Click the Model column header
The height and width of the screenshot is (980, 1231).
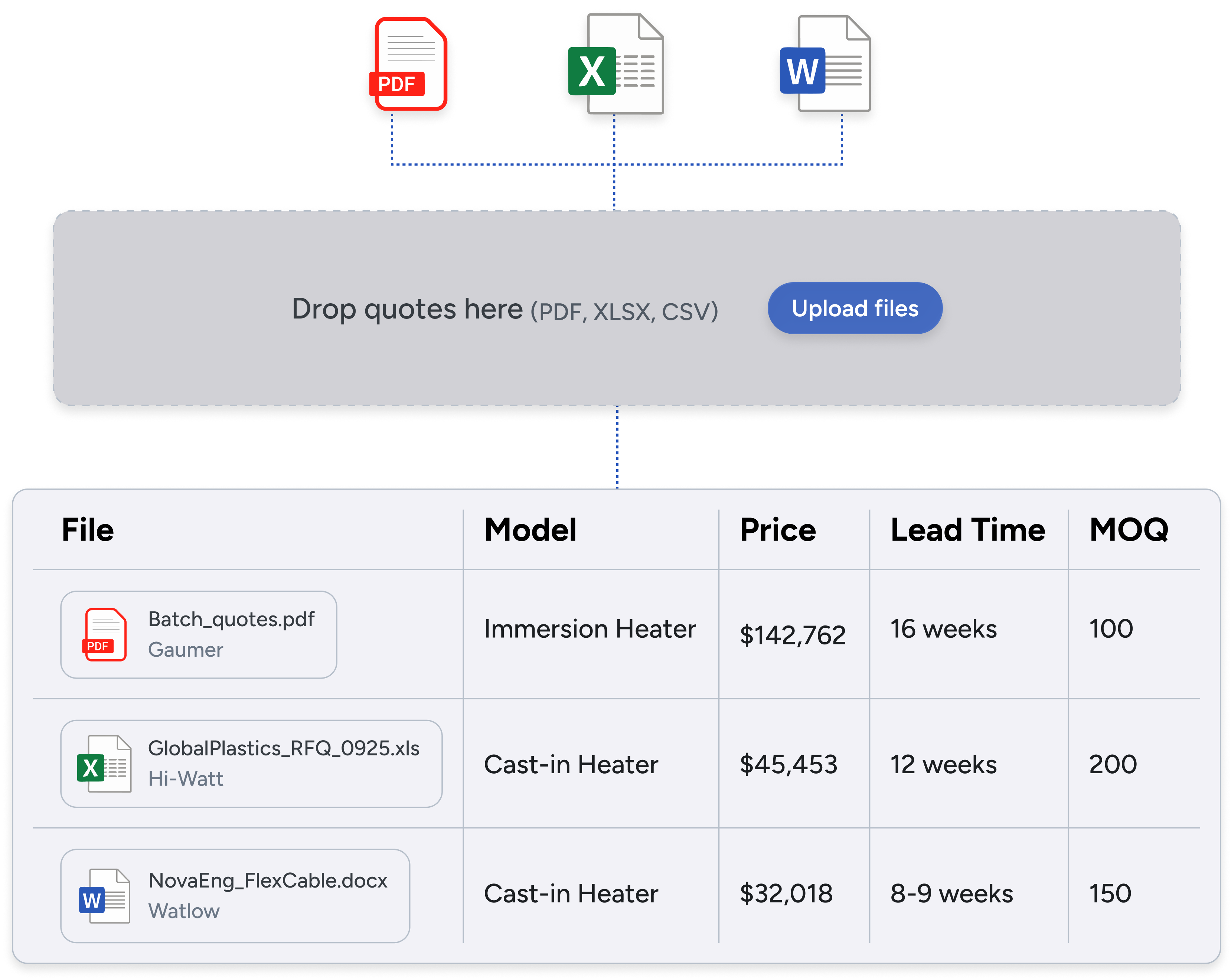(530, 530)
